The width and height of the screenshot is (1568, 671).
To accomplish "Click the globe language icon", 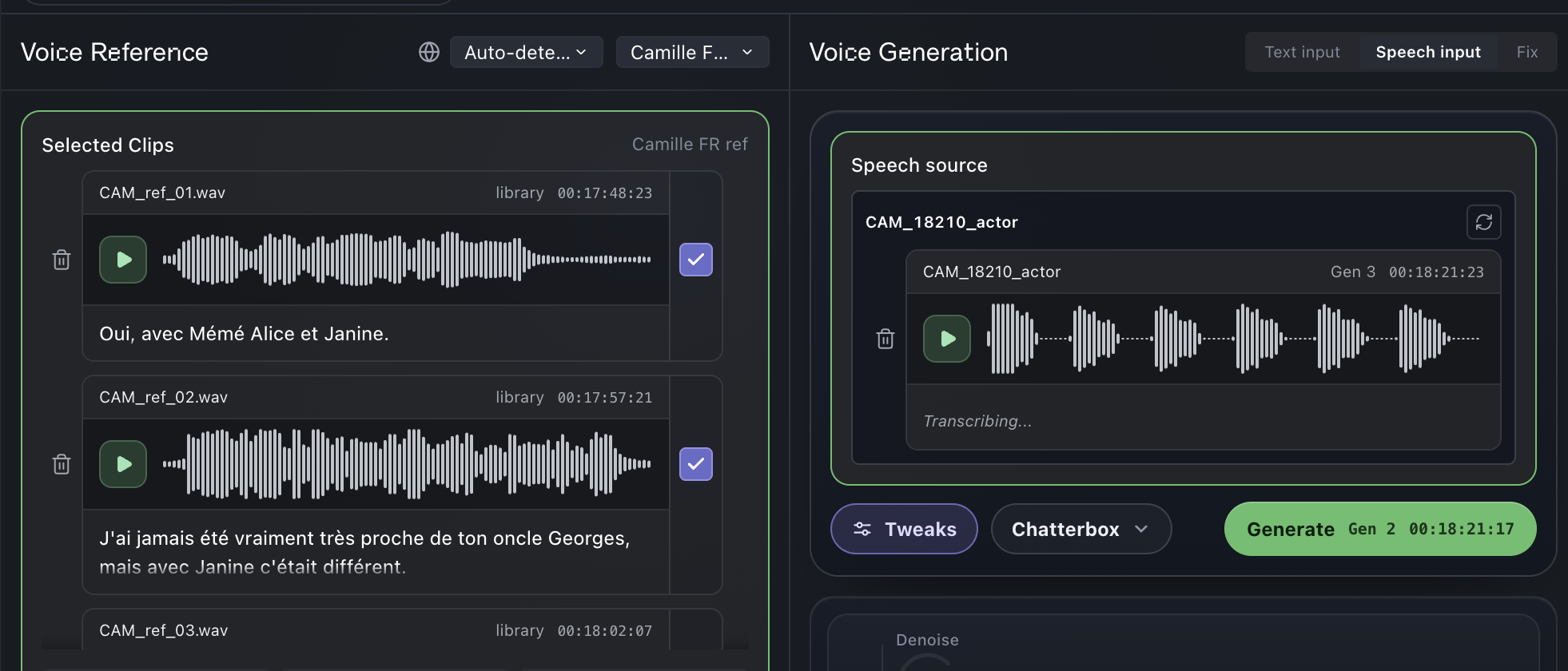I will pos(429,52).
